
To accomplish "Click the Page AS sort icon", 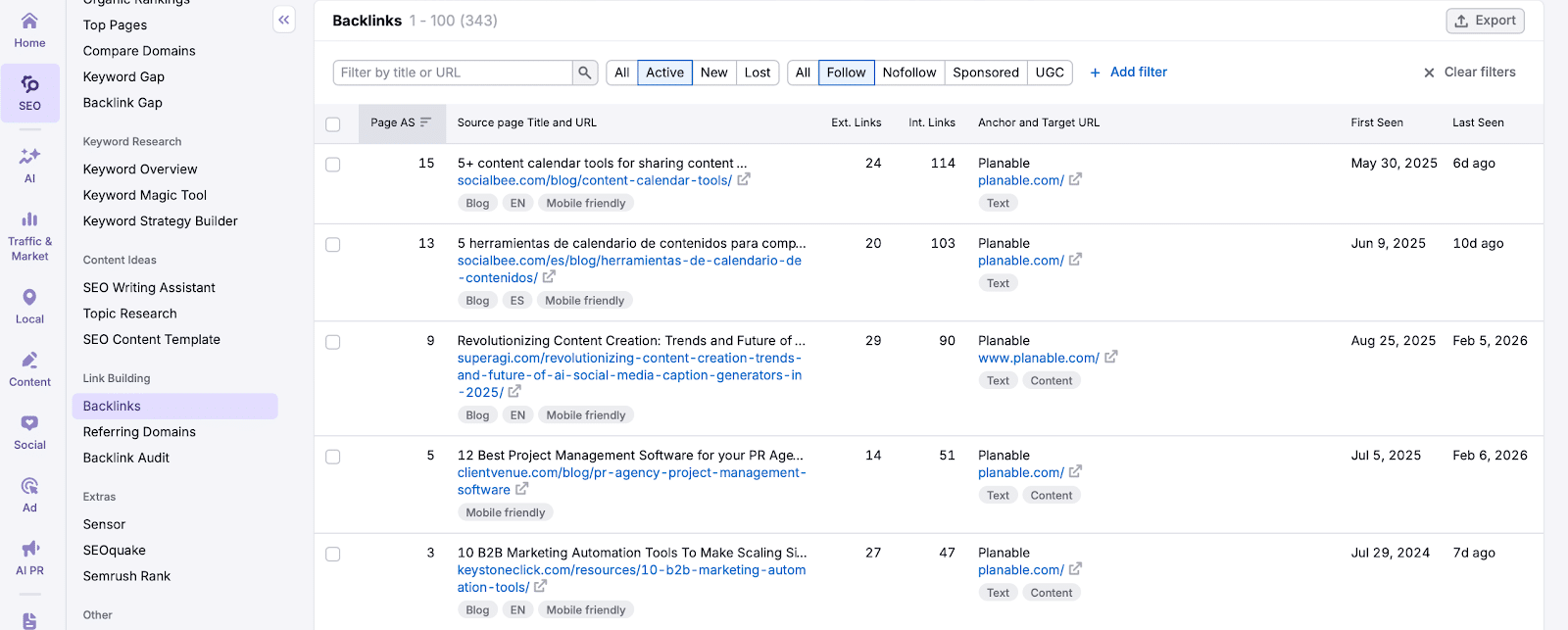I will tap(425, 122).
